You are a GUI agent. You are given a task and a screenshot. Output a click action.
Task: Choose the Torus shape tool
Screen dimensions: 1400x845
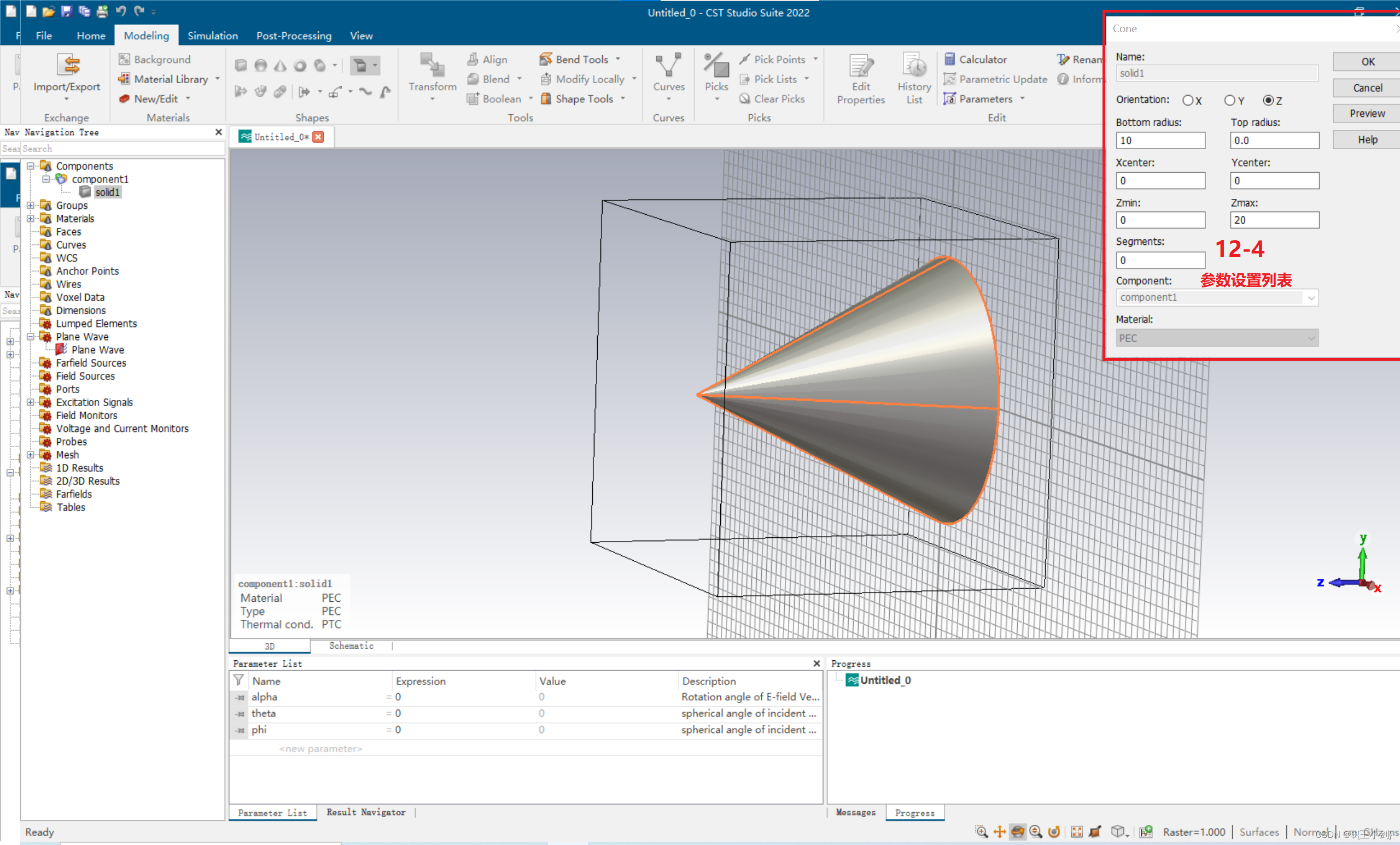(x=300, y=66)
